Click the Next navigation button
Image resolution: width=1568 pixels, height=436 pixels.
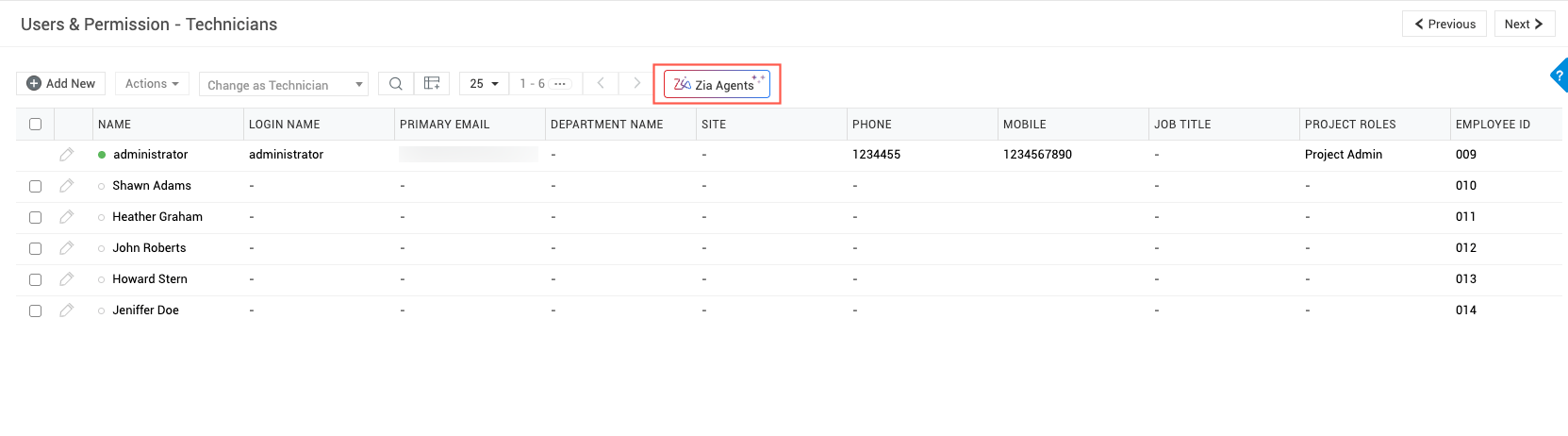1524,25
